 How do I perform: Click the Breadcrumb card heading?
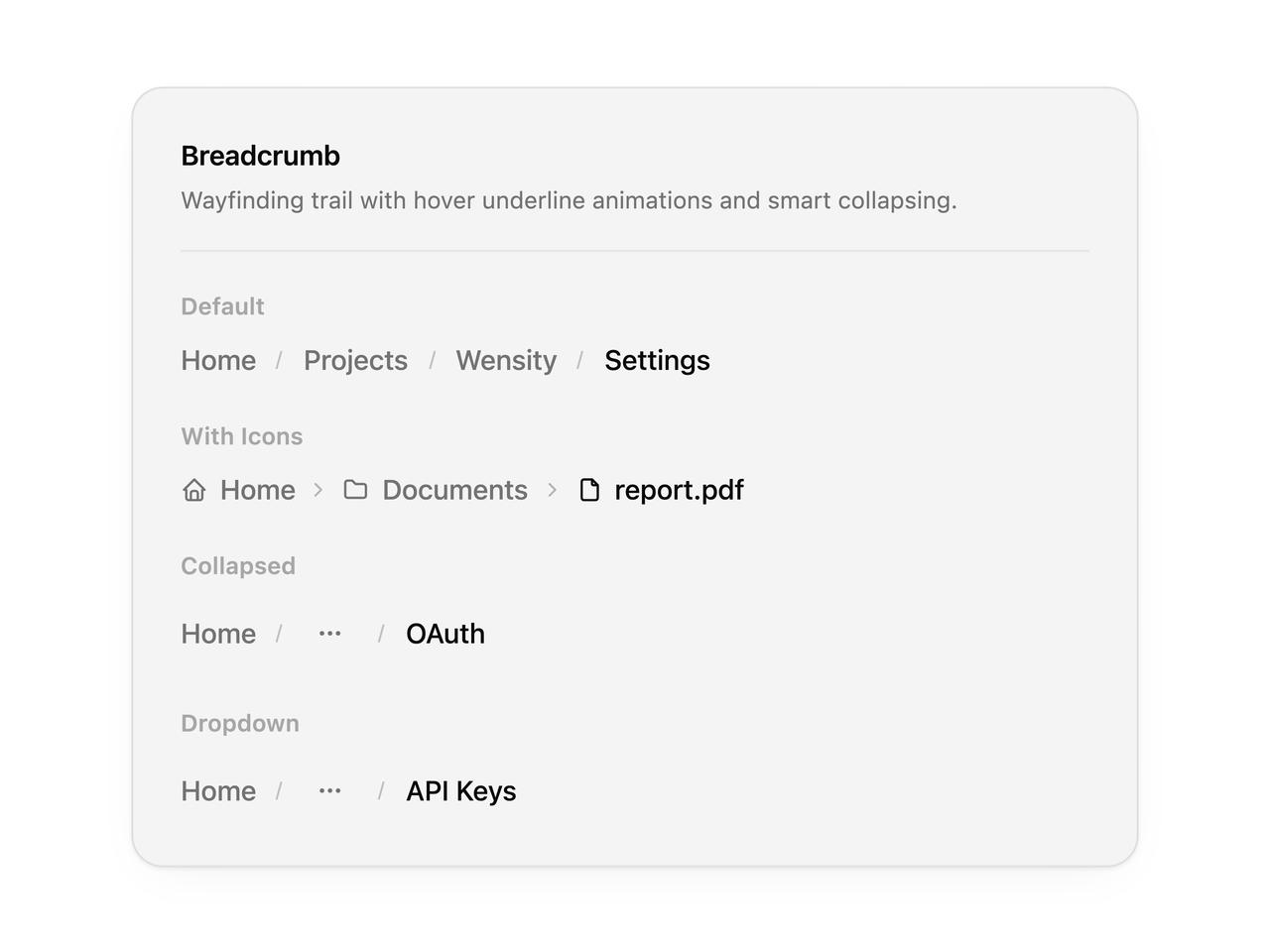click(x=260, y=156)
